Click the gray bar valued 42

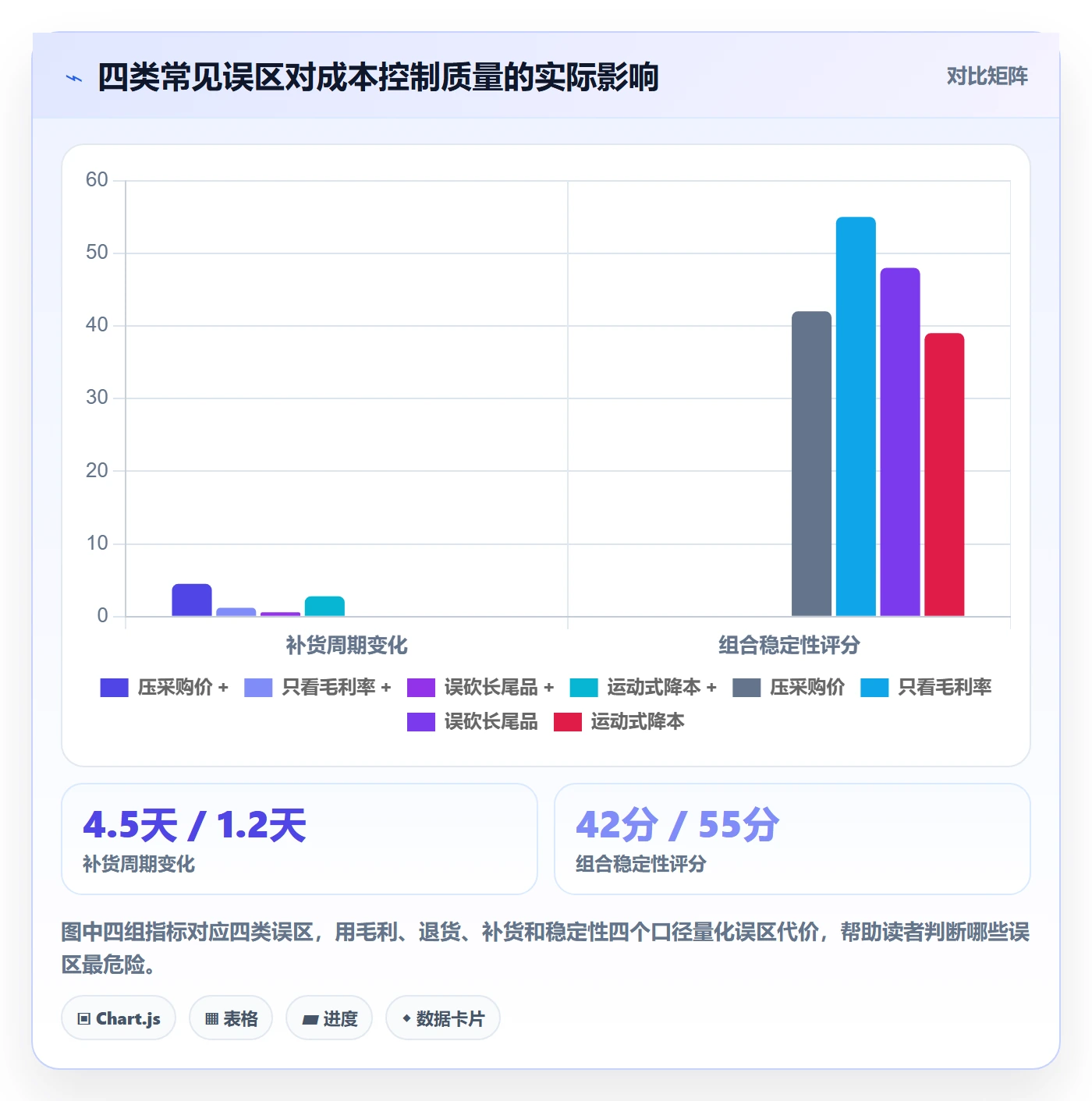click(x=811, y=464)
